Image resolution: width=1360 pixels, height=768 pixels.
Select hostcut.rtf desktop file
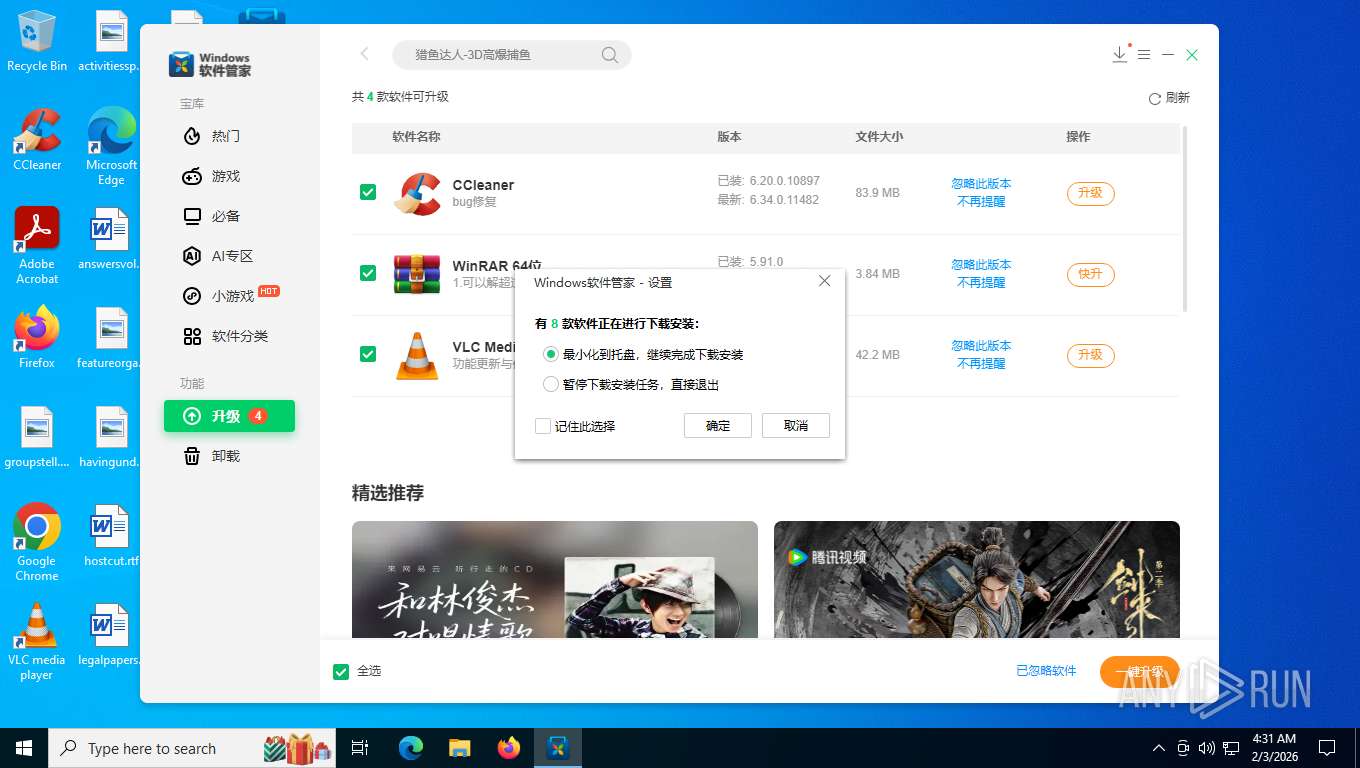coord(111,536)
